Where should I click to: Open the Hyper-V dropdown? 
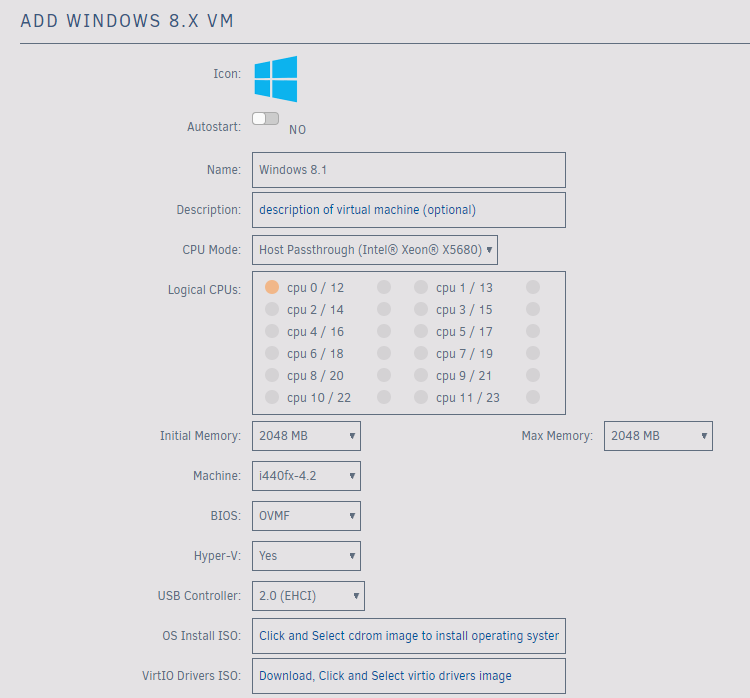[x=306, y=556]
